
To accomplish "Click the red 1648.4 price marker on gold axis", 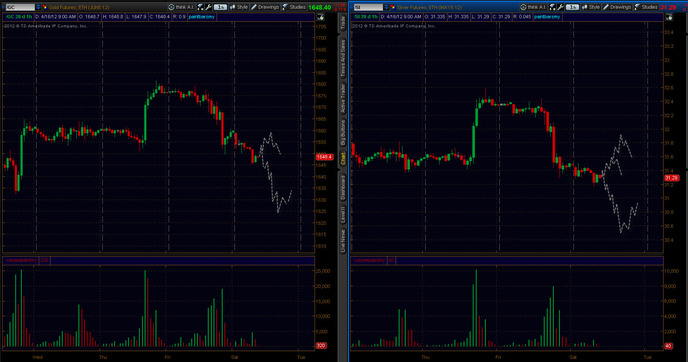I will (324, 157).
